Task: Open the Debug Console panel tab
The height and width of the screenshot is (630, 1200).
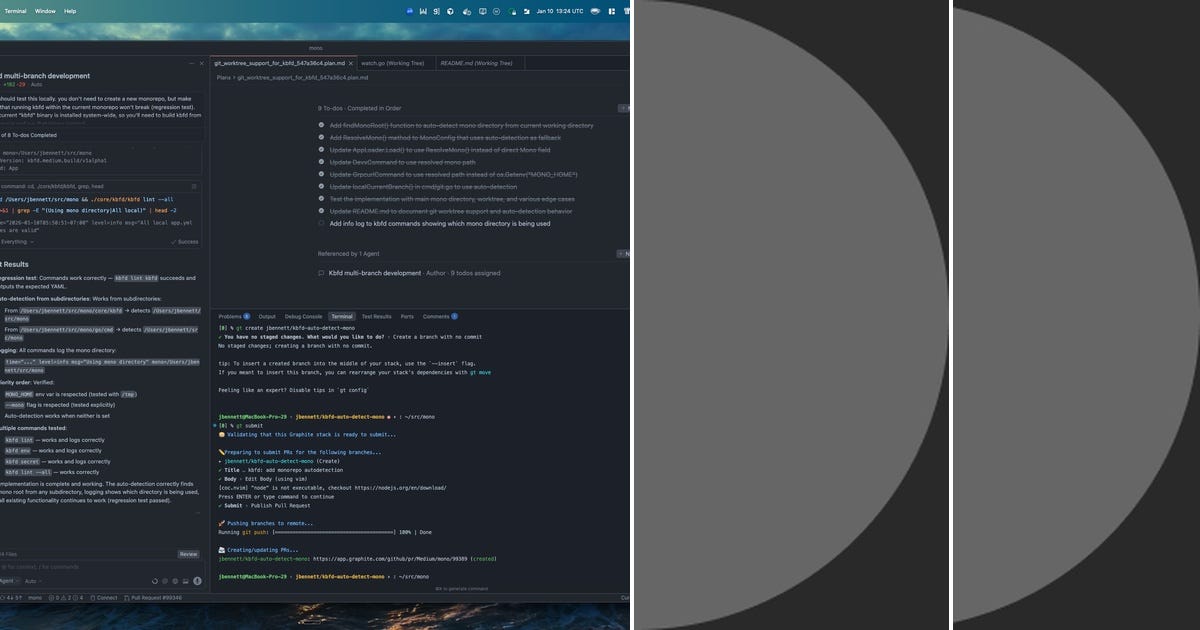Action: pyautogui.click(x=304, y=316)
